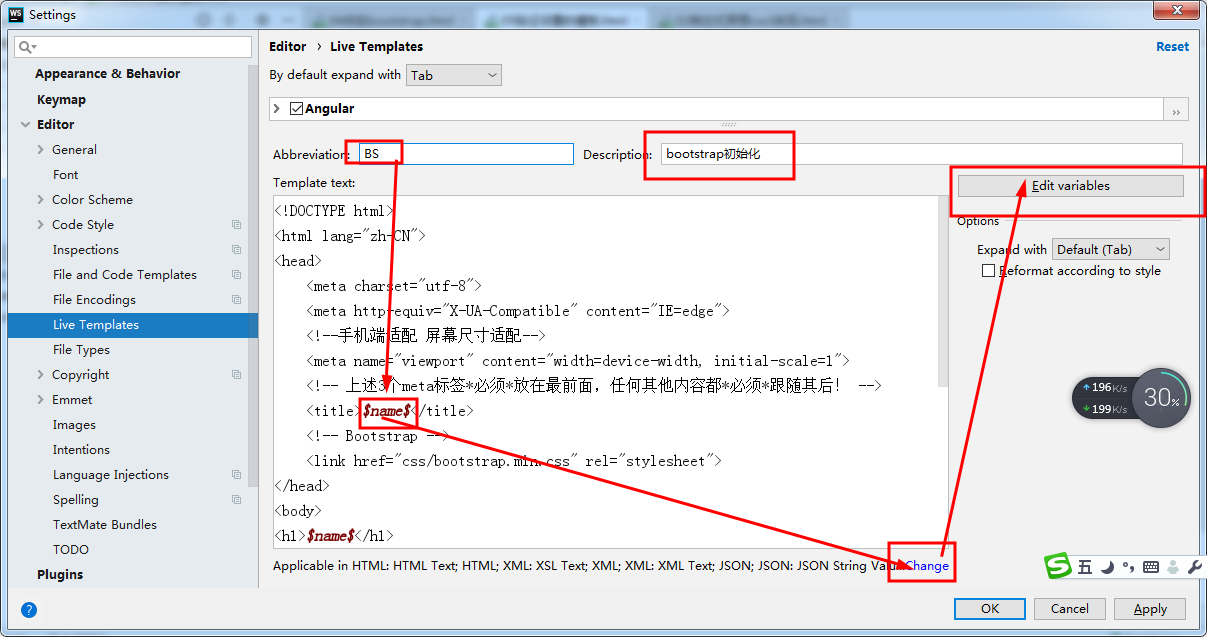1207x637 pixels.
Task: Click the double-arrow overflow icon beside Angular row
Action: point(1176,111)
